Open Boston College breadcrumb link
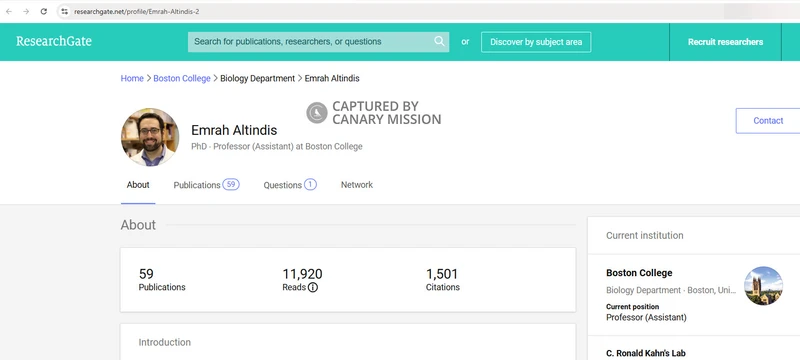The width and height of the screenshot is (800, 360). pos(182,79)
